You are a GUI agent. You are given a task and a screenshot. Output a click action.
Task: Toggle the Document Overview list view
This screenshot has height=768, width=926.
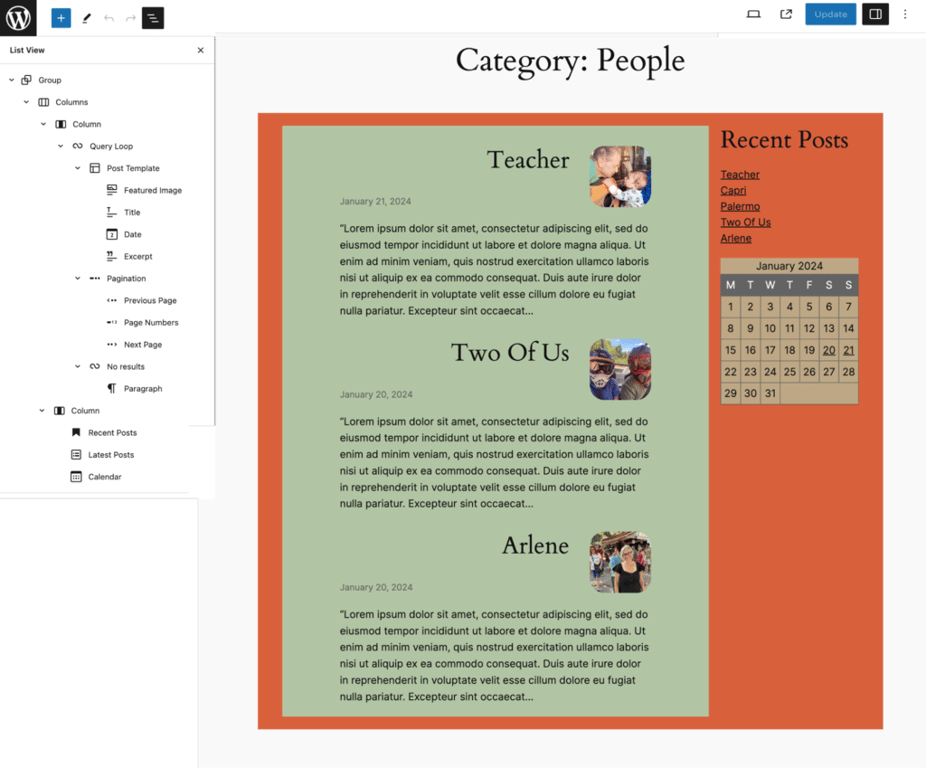152,17
